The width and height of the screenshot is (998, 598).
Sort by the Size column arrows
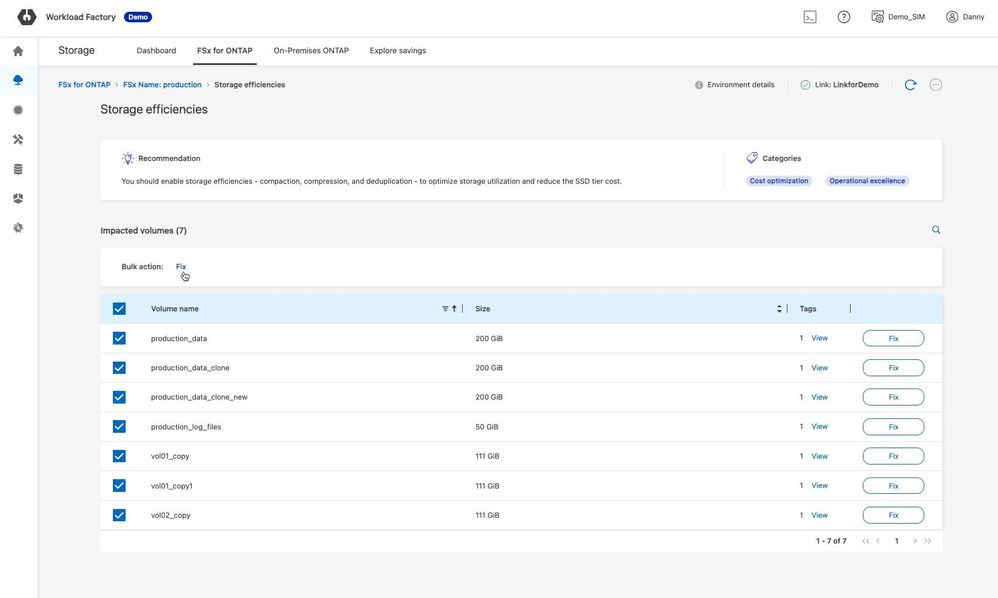point(779,309)
